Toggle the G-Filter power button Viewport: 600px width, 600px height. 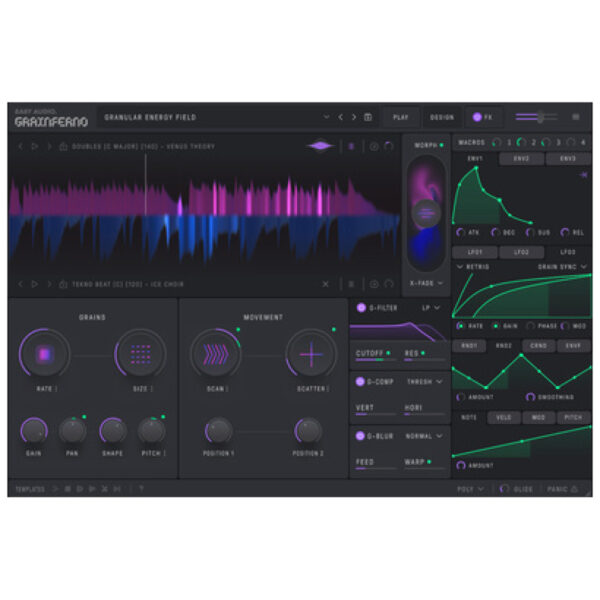click(361, 308)
